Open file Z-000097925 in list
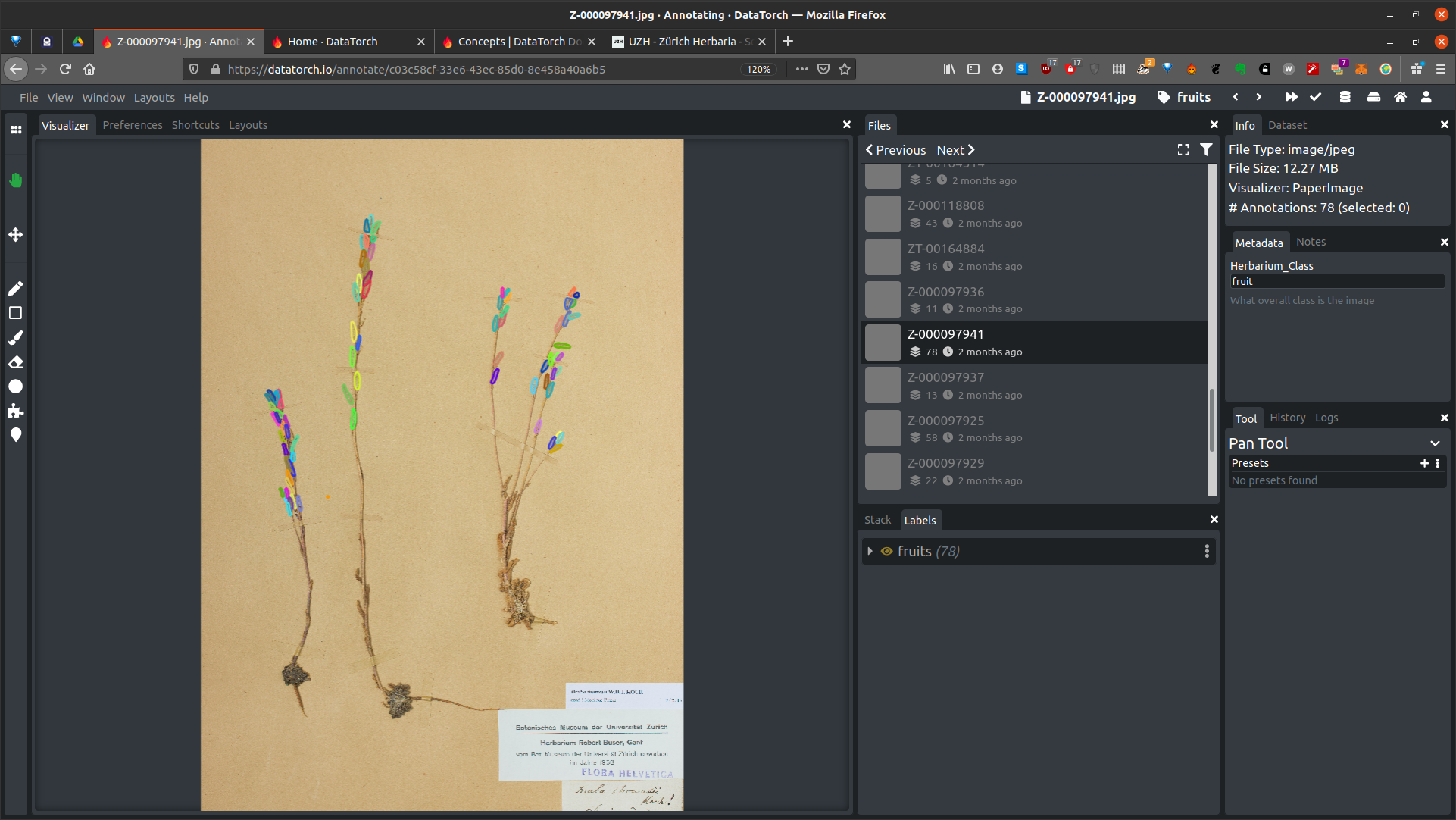The height and width of the screenshot is (820, 1456). (945, 421)
